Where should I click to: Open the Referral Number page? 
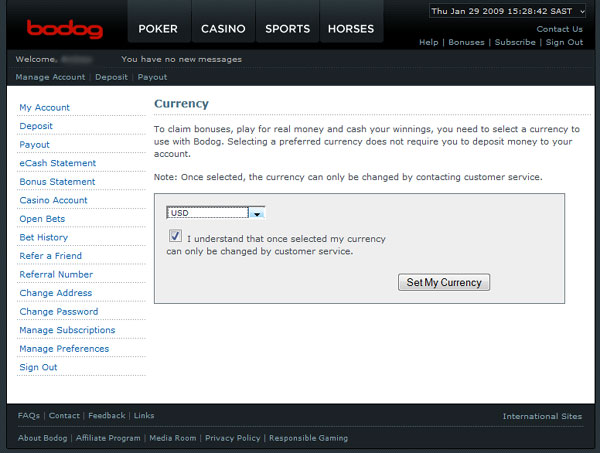click(x=56, y=274)
